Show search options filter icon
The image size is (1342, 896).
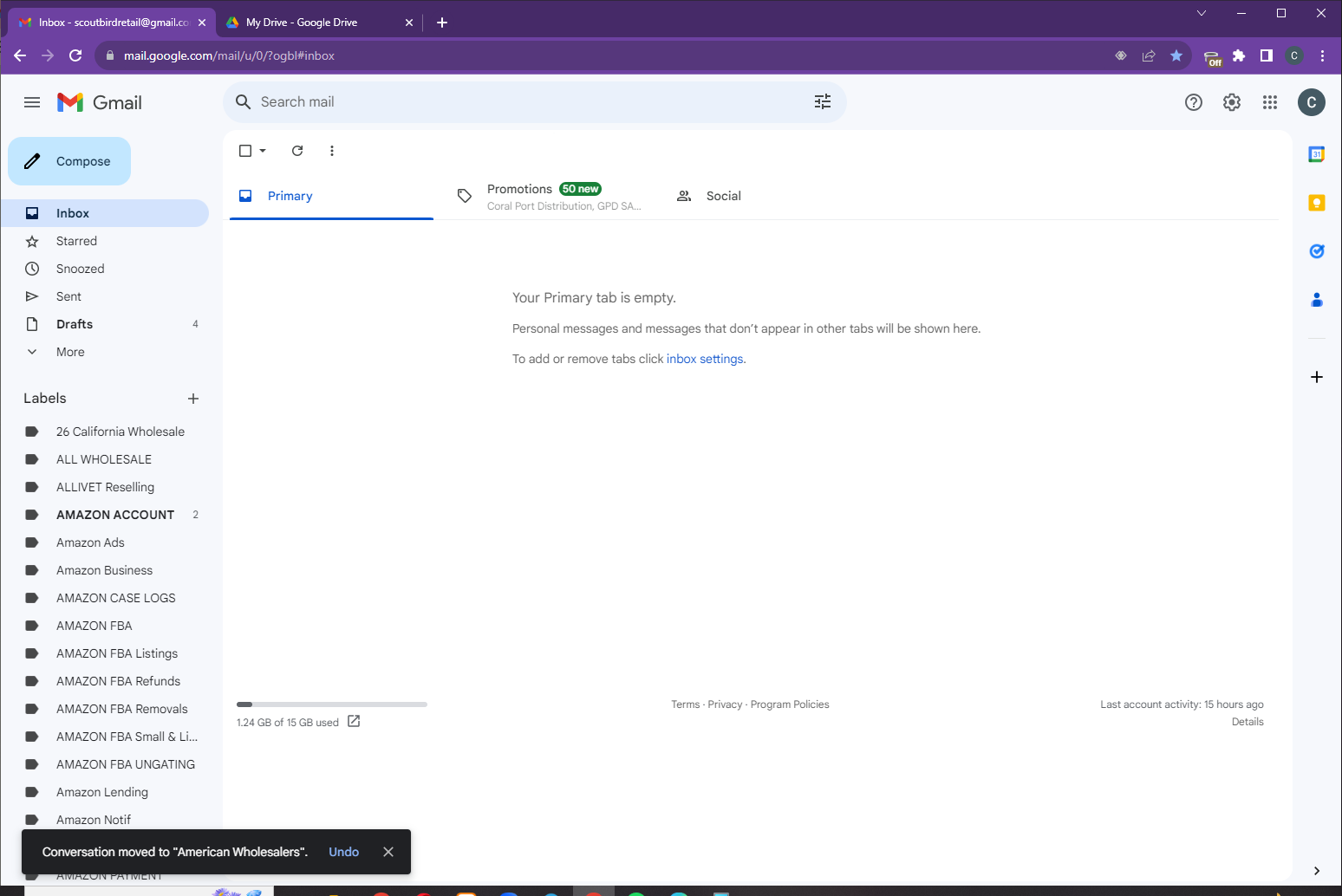point(823,102)
